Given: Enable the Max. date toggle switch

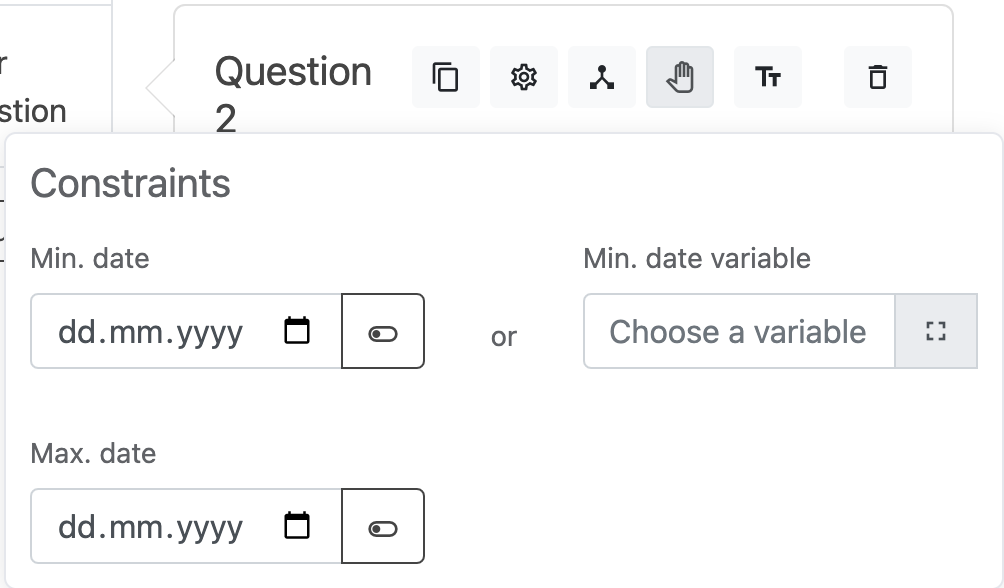Looking at the screenshot, I should pyautogui.click(x=382, y=526).
